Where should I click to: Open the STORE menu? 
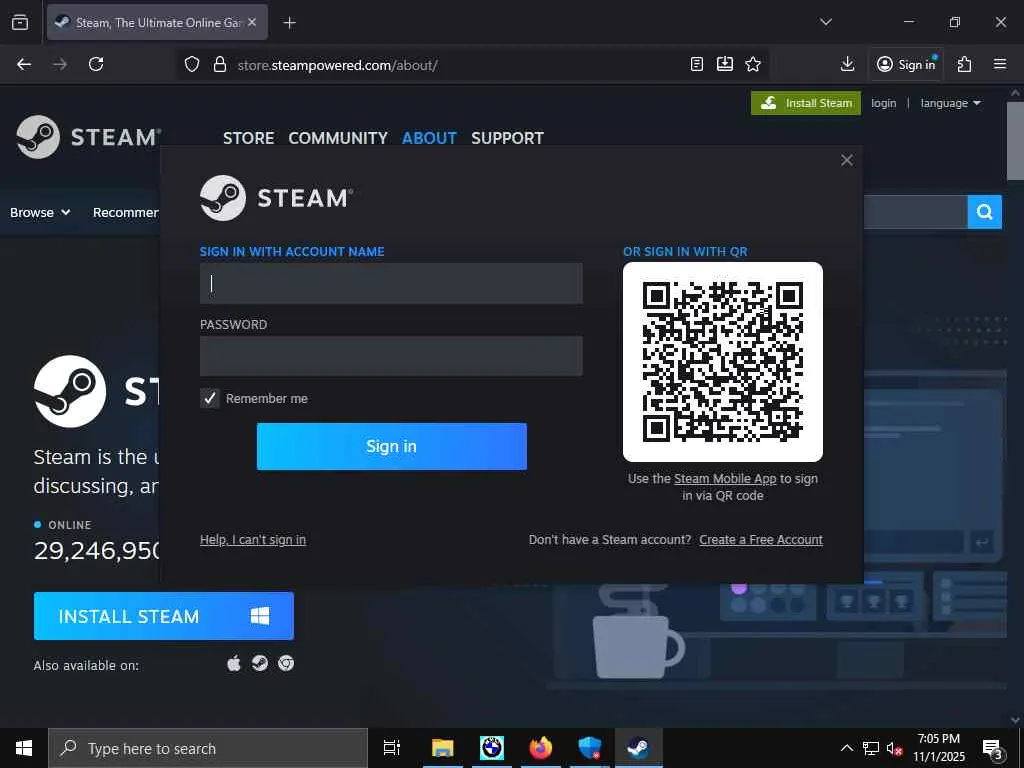click(248, 138)
